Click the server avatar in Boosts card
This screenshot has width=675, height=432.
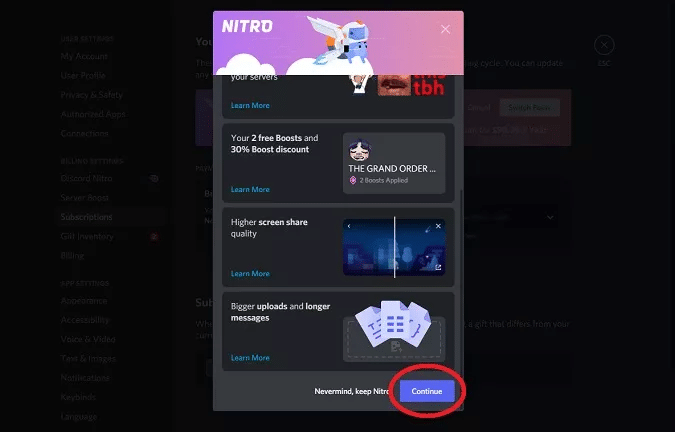(360, 150)
